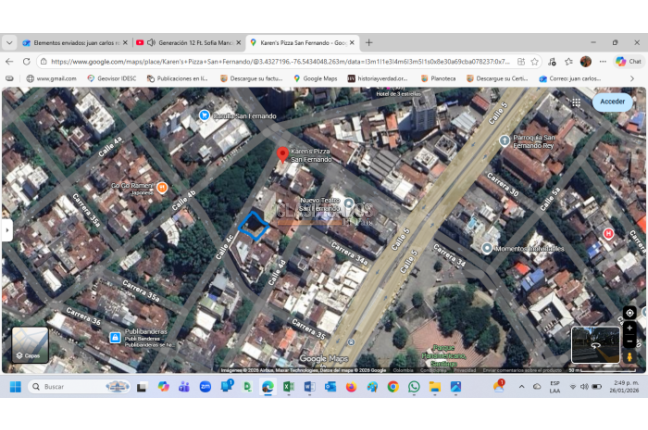Screen dimensions: 648x430
Task: Open Google Chrome from the taskbar
Action: [393, 387]
